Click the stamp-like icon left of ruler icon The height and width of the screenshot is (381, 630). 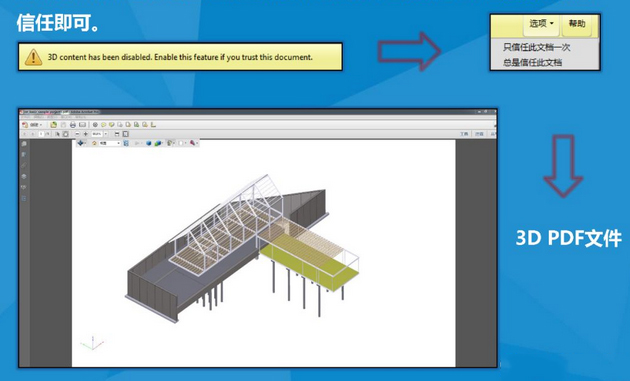point(145,125)
